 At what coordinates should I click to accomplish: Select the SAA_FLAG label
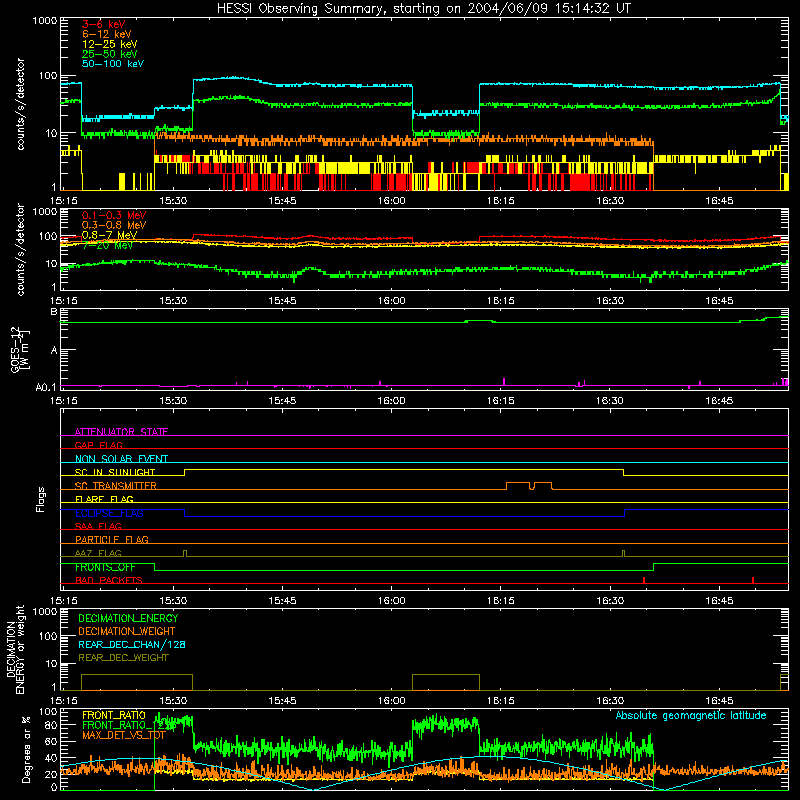(x=98, y=526)
